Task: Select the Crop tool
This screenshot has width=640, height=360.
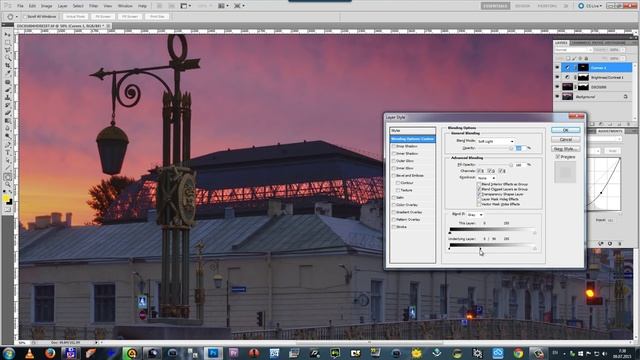Action: click(x=7, y=66)
